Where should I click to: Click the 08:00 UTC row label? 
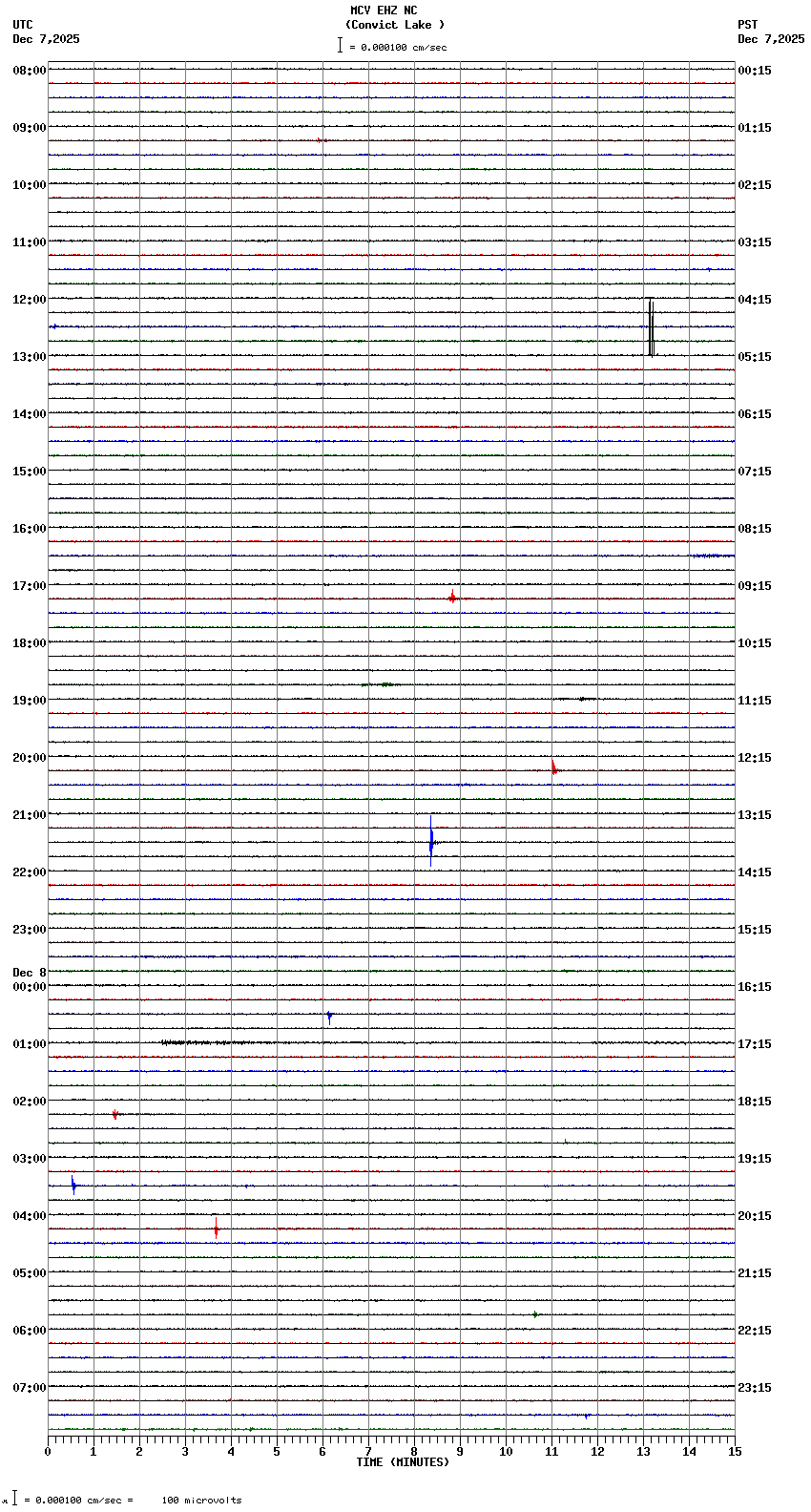29,71
